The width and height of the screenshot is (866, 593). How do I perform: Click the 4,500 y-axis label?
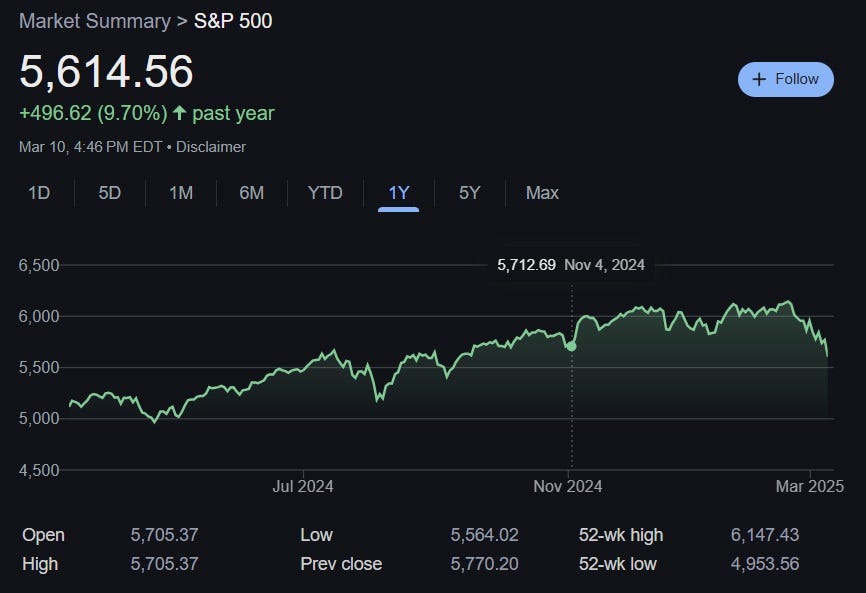coord(39,470)
